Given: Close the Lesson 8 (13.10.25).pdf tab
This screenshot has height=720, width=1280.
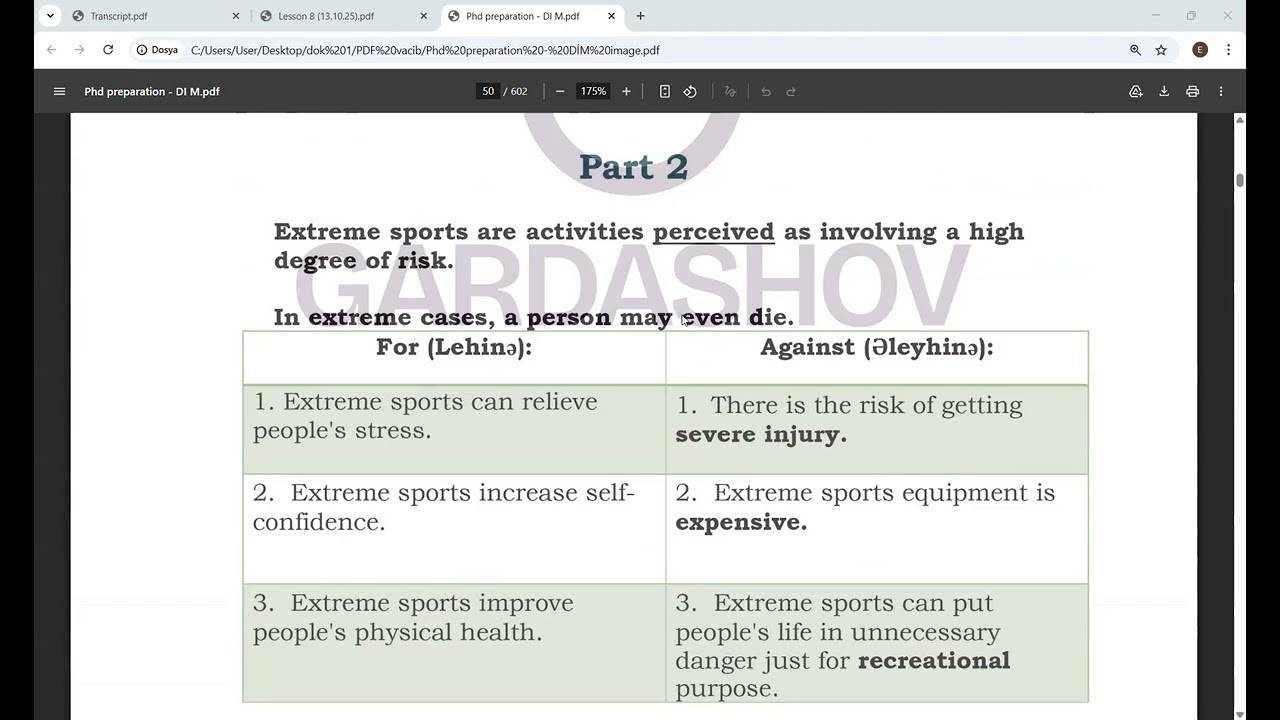Looking at the screenshot, I should [424, 16].
